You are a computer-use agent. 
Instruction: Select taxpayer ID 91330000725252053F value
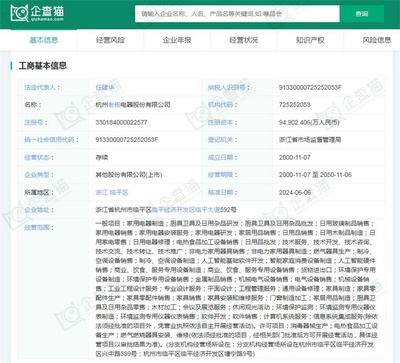coord(310,87)
